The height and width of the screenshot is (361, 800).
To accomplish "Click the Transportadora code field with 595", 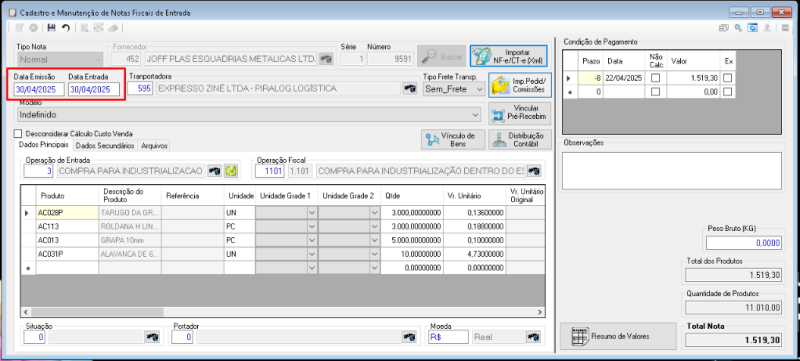I will pyautogui.click(x=140, y=89).
